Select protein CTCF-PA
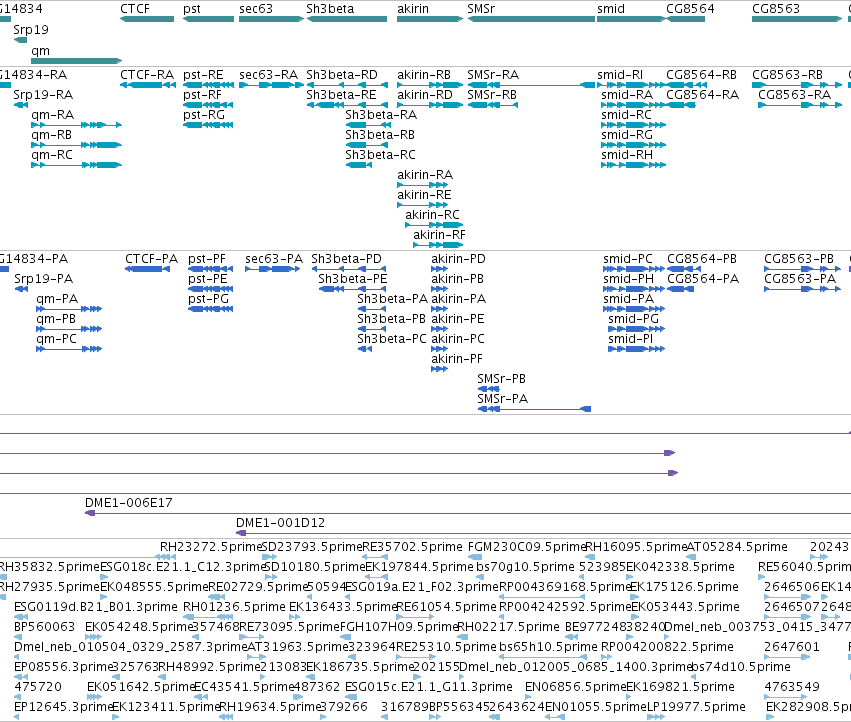The image size is (851, 722). point(147,269)
